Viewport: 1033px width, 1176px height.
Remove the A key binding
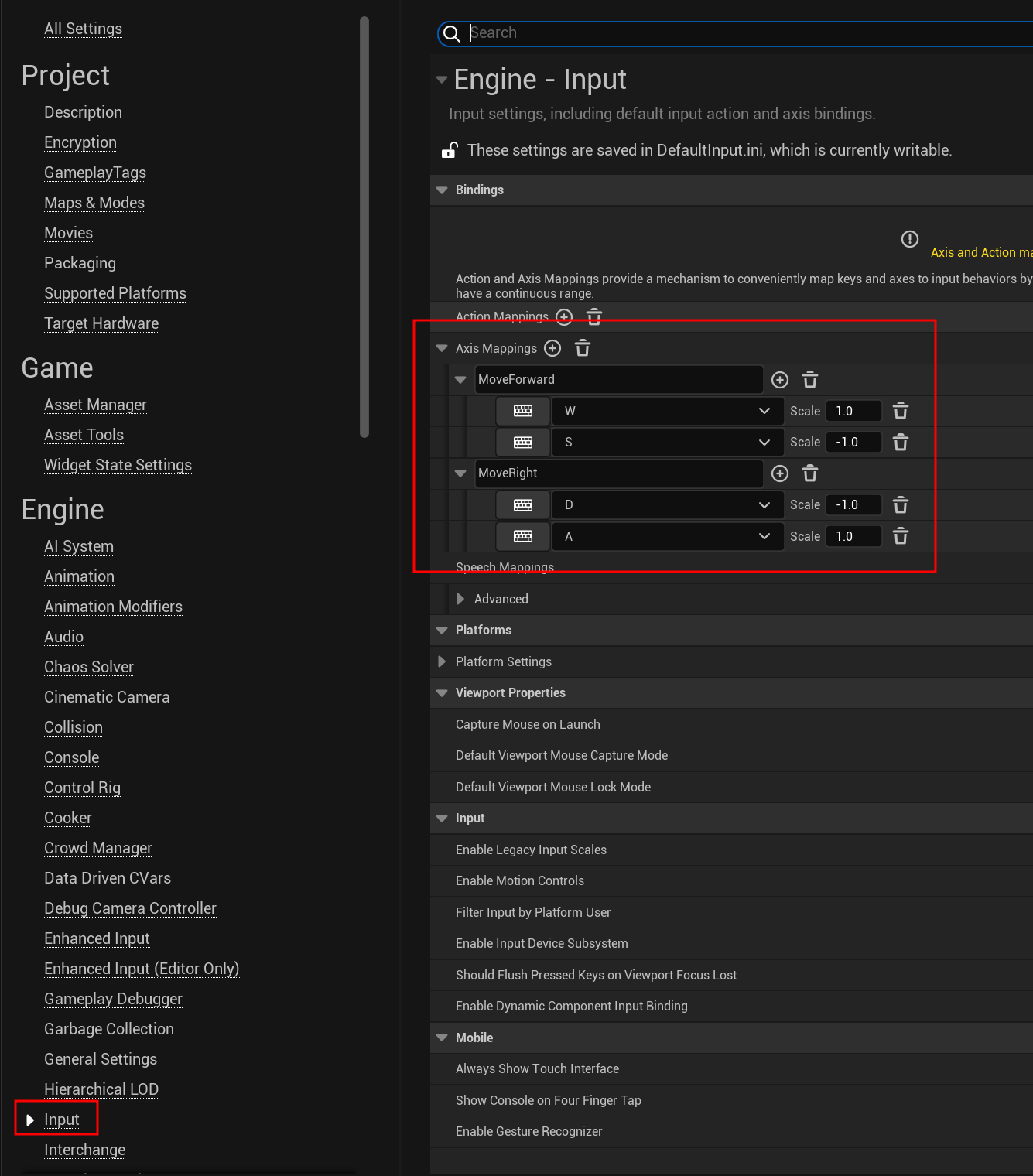[x=901, y=536]
